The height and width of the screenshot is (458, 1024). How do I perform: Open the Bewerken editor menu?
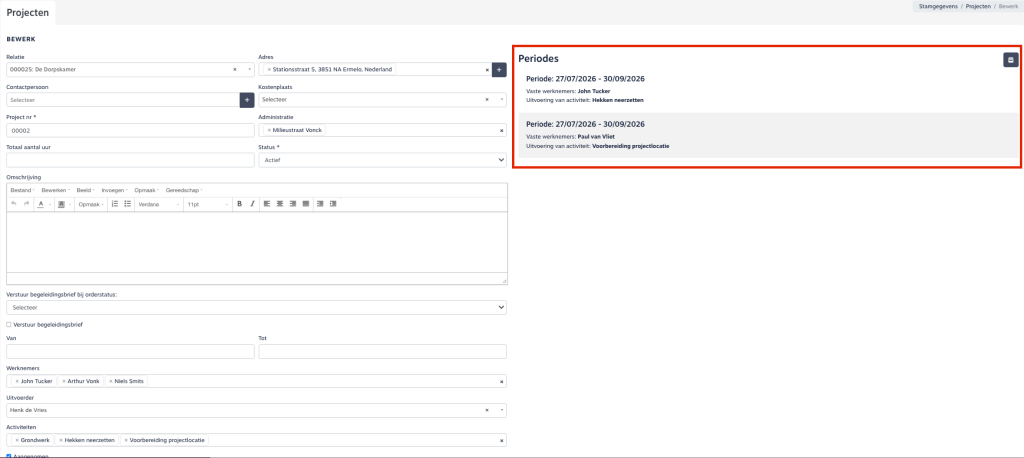point(55,190)
